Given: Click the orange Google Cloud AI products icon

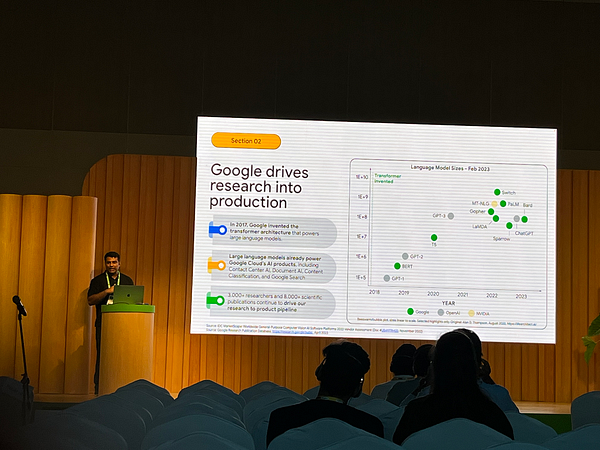Looking at the screenshot, I should [x=216, y=265].
